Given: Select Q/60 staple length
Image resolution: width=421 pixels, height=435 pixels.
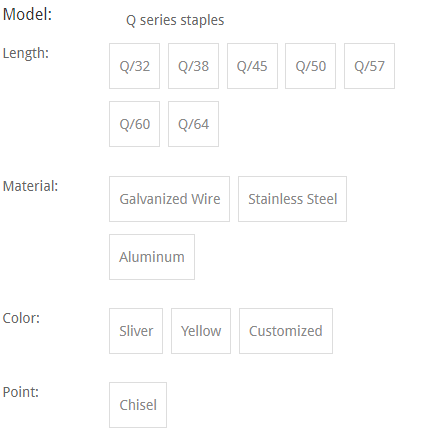Looking at the screenshot, I should click(x=134, y=124).
